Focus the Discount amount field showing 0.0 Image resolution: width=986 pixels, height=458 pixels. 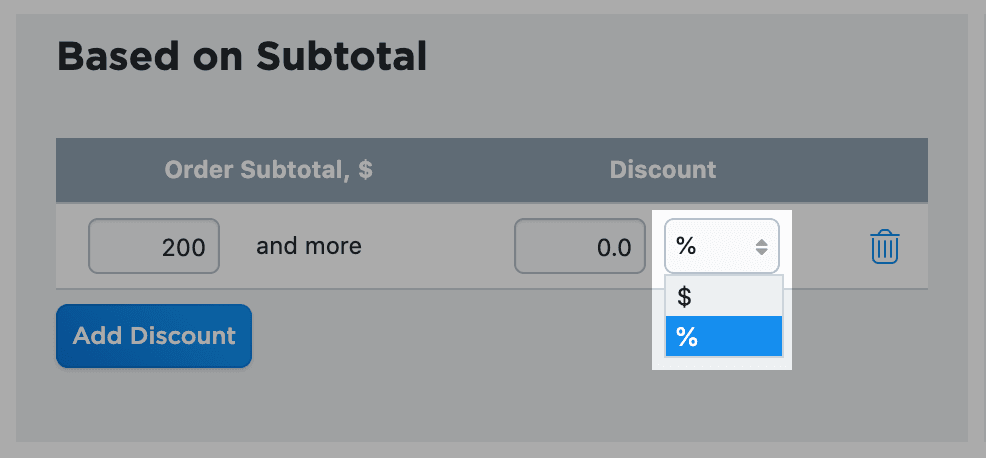(x=580, y=246)
